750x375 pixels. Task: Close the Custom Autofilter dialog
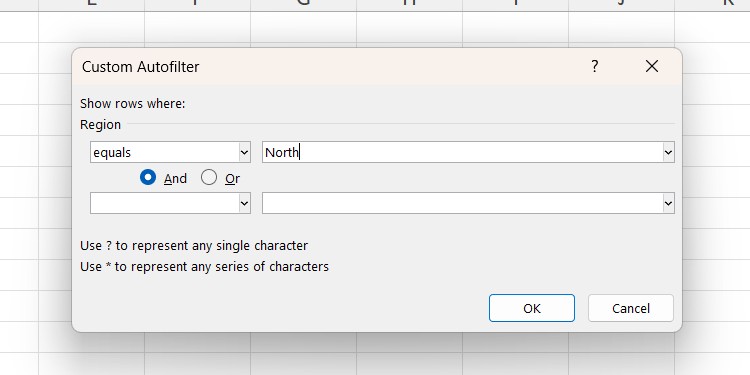coord(651,66)
